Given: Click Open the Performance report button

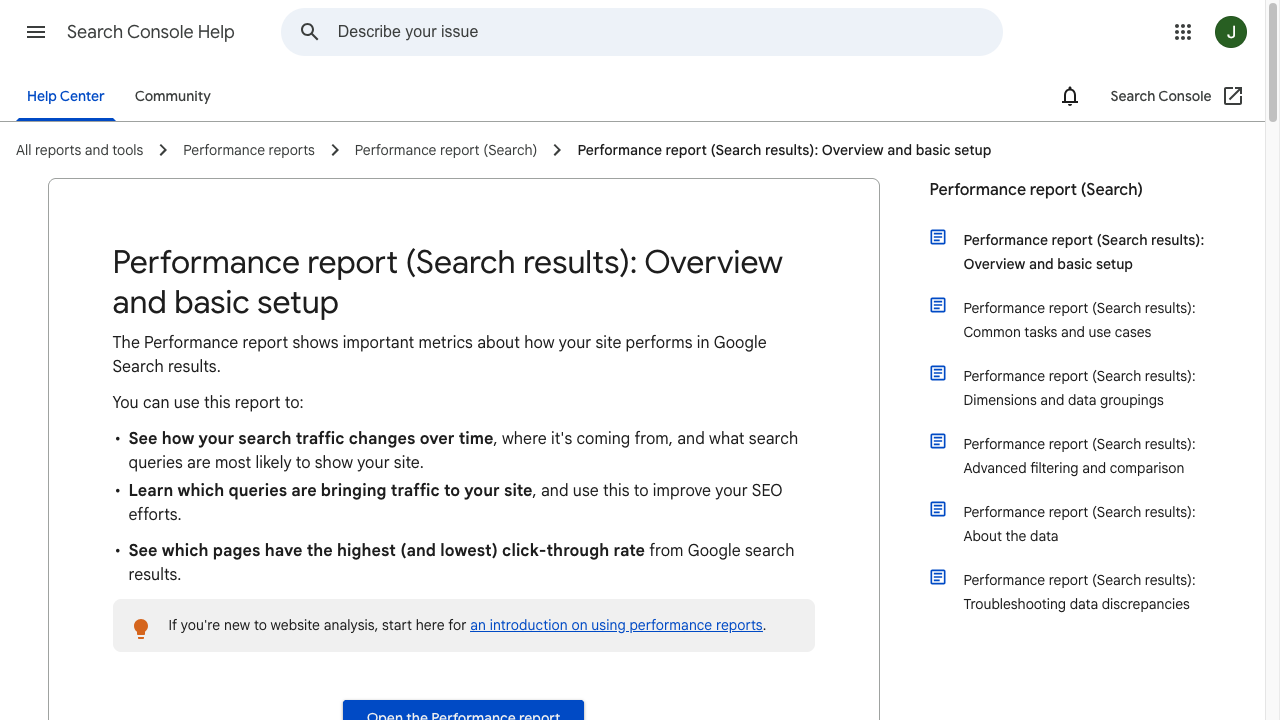Looking at the screenshot, I should pyautogui.click(x=463, y=711).
